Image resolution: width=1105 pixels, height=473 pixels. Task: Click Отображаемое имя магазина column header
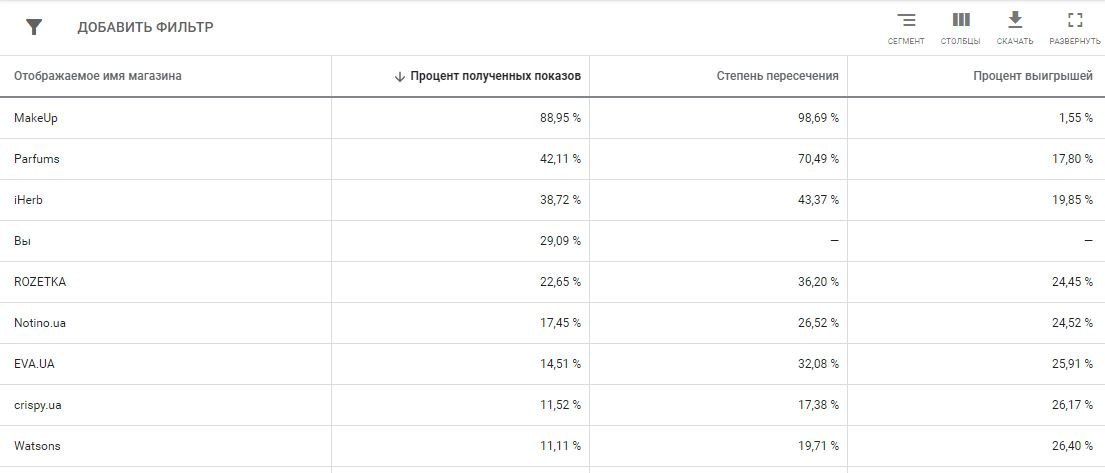[x=98, y=76]
